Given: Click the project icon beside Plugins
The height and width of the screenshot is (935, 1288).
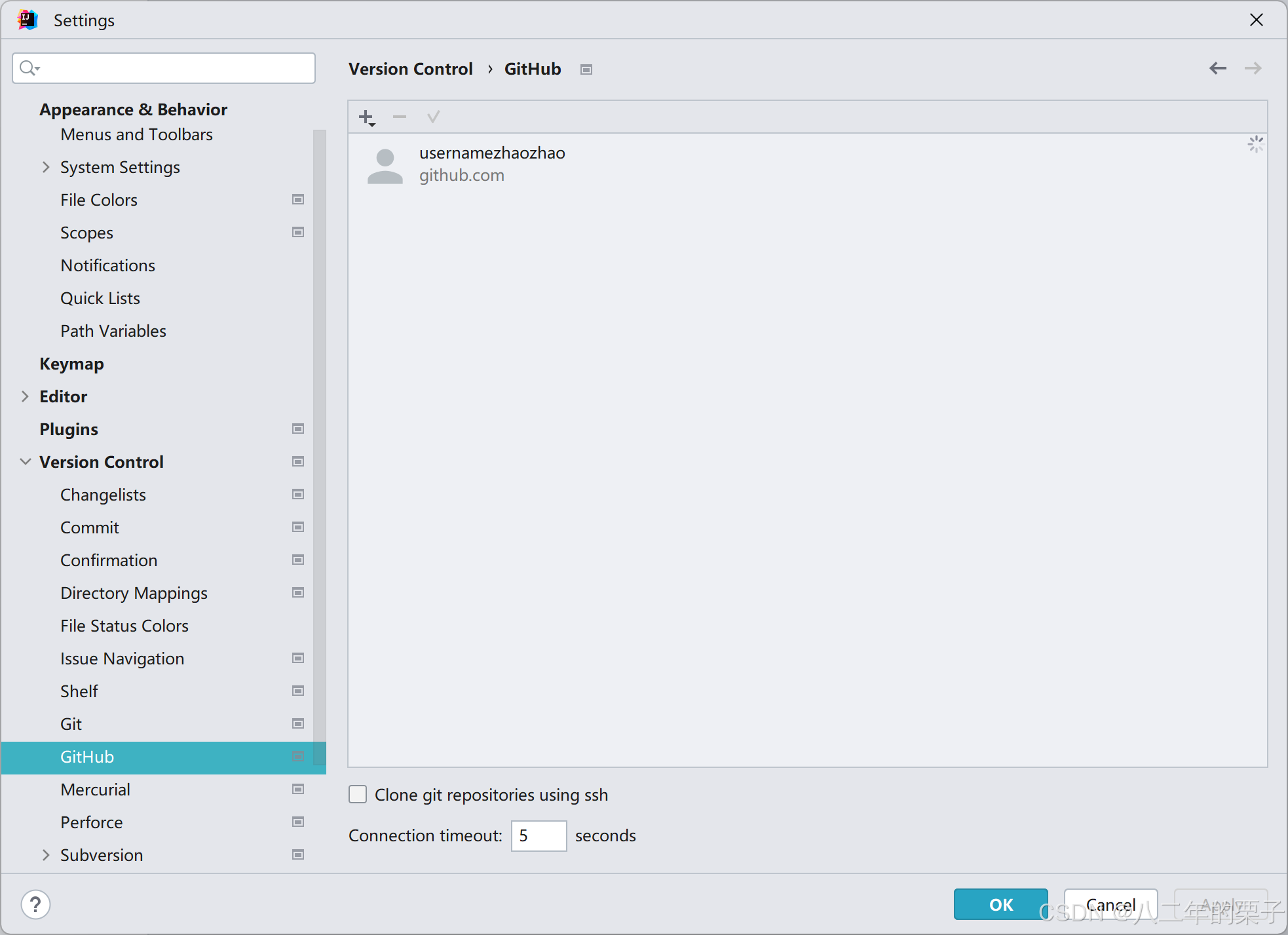Looking at the screenshot, I should coord(298,429).
